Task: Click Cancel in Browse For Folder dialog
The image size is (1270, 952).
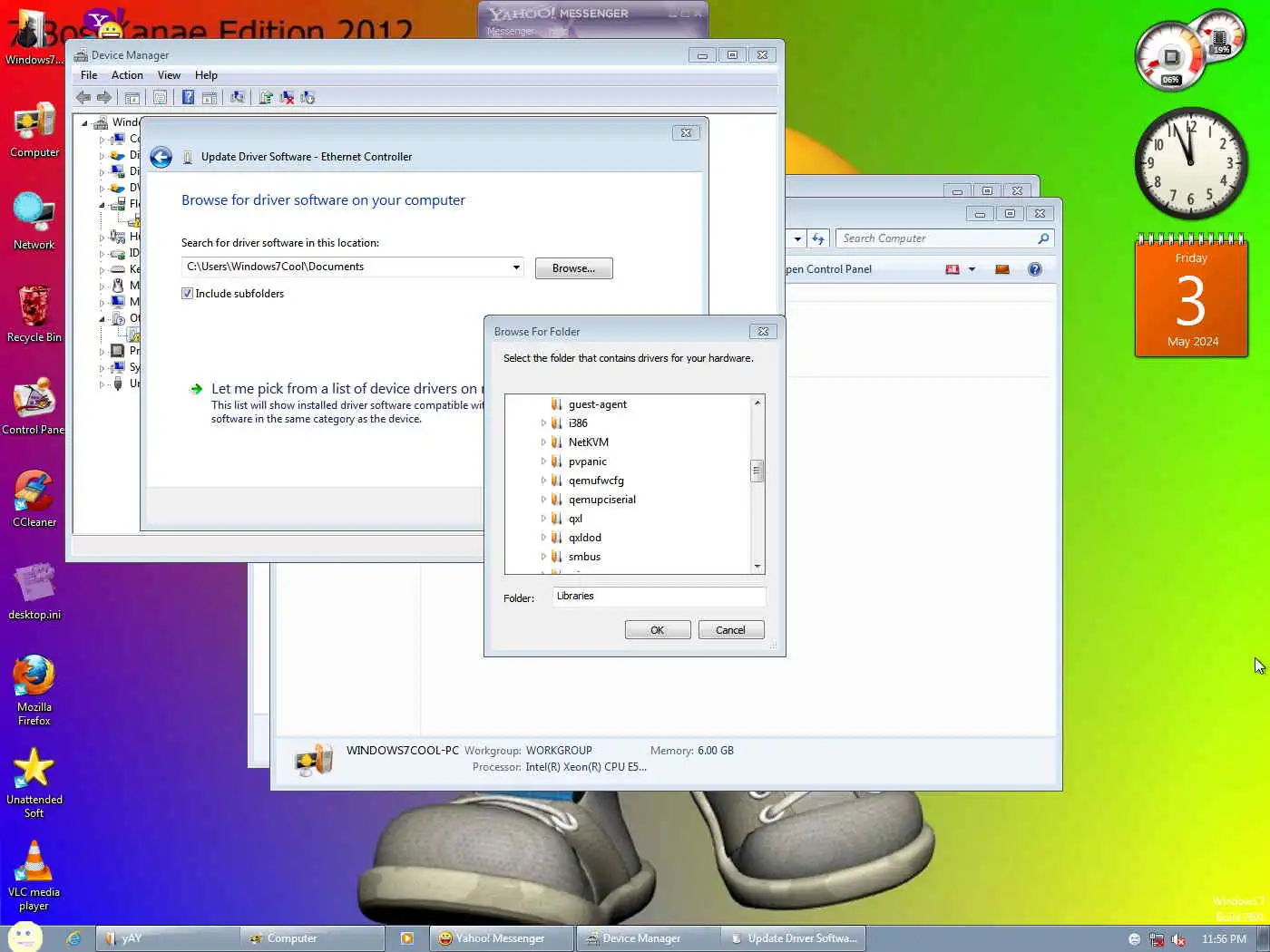Action: [730, 630]
